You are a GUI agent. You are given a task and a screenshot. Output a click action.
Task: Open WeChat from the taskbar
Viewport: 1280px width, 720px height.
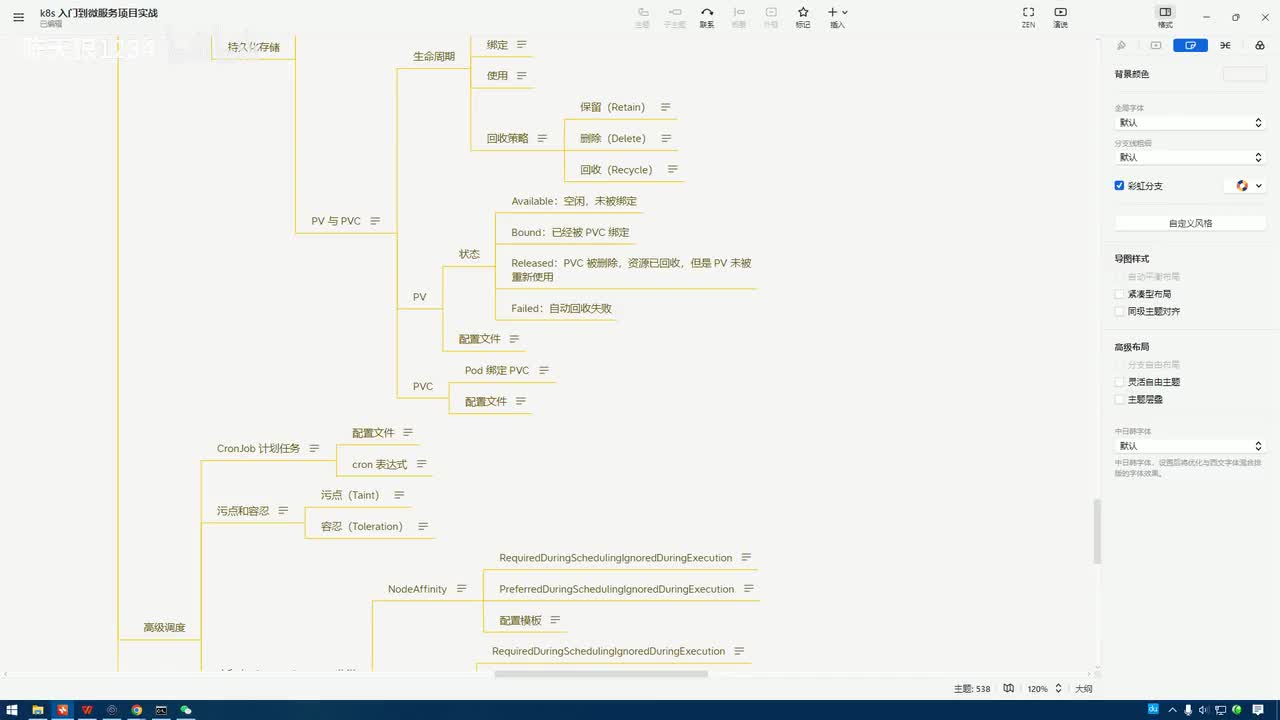coord(185,710)
